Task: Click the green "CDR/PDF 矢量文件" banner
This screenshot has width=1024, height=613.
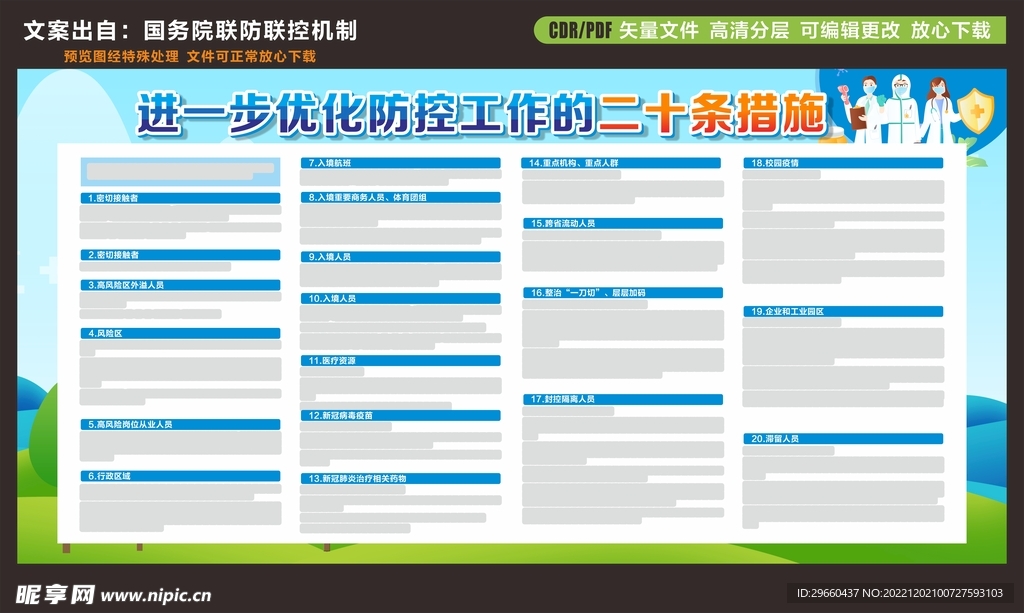Action: pos(770,30)
